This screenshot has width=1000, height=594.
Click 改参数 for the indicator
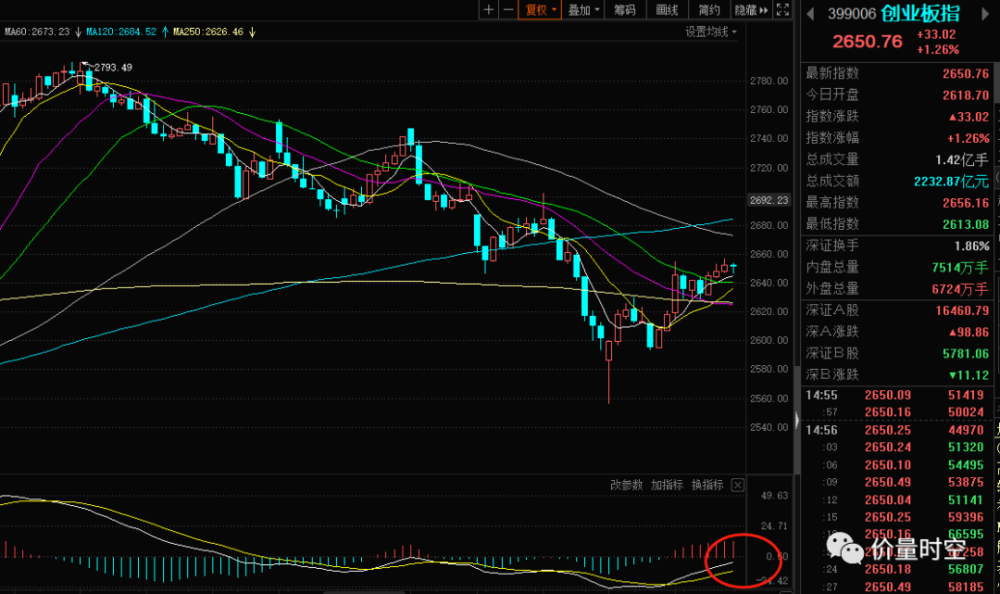click(626, 485)
